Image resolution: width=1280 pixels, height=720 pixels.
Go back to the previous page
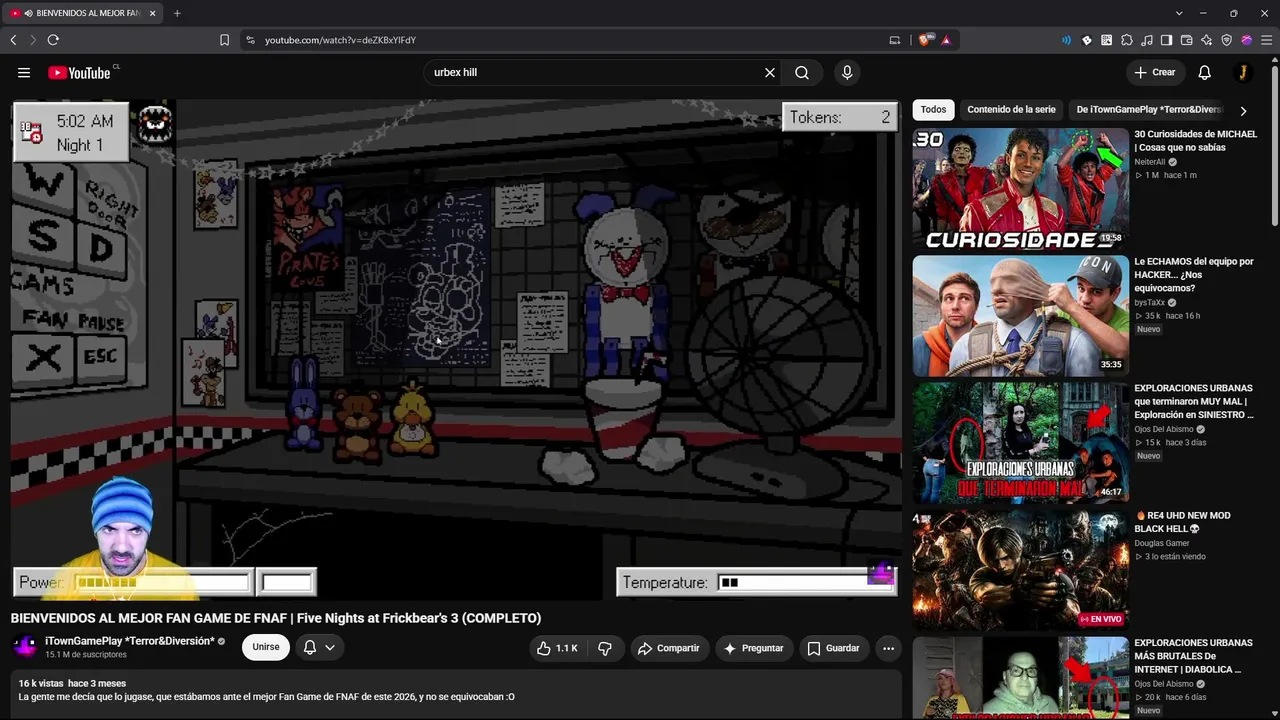(13, 40)
